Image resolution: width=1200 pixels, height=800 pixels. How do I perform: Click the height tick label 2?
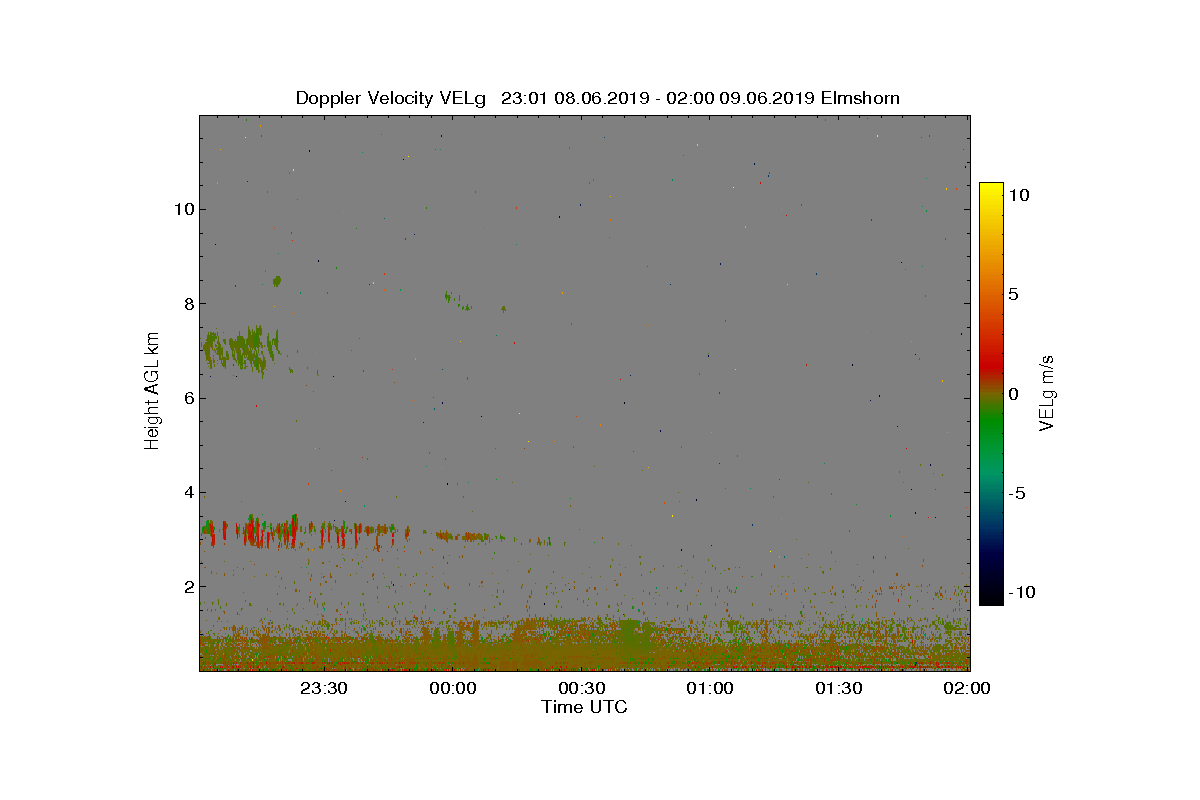tap(187, 586)
